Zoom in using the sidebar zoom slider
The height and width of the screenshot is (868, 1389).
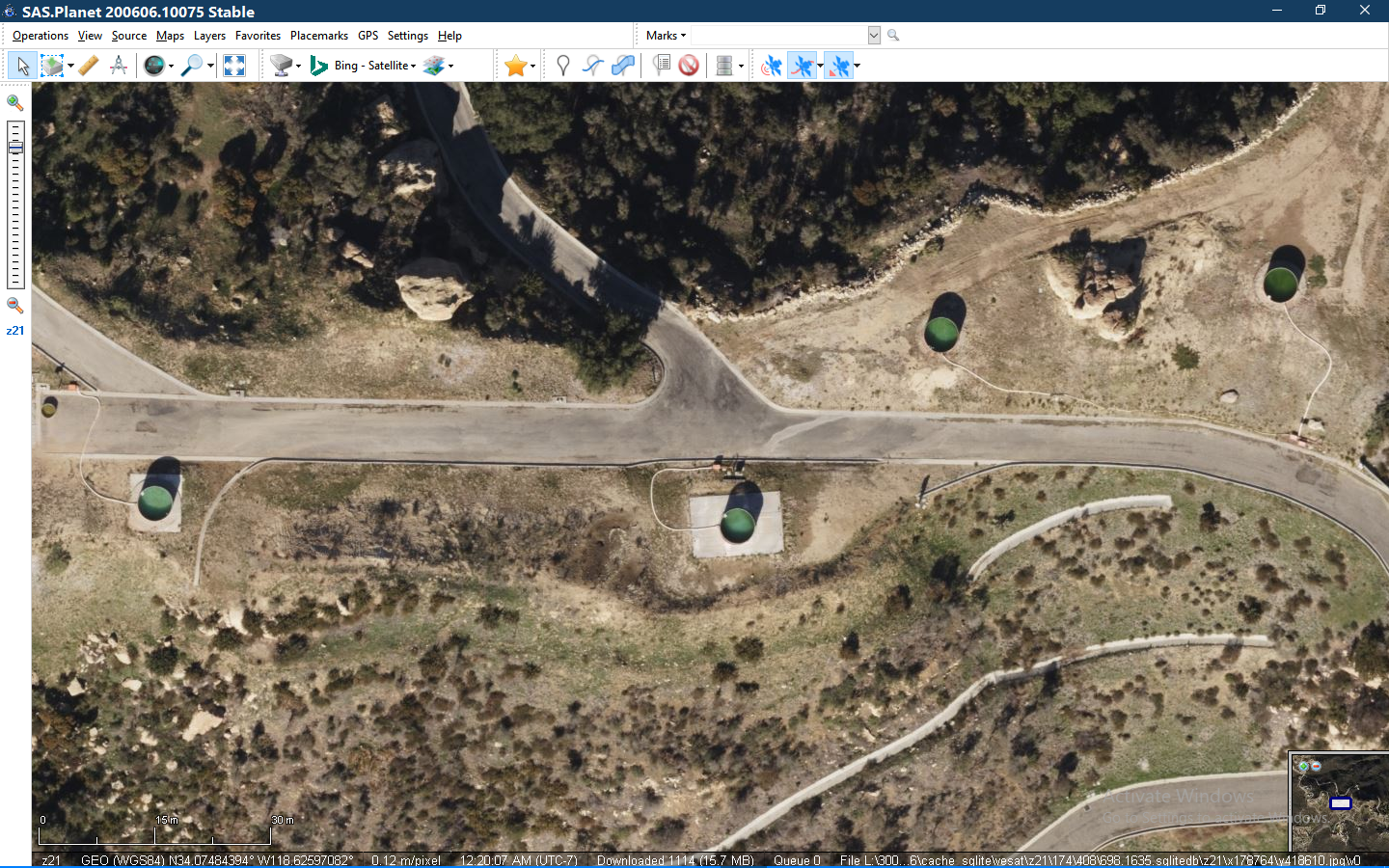pyautogui.click(x=14, y=102)
